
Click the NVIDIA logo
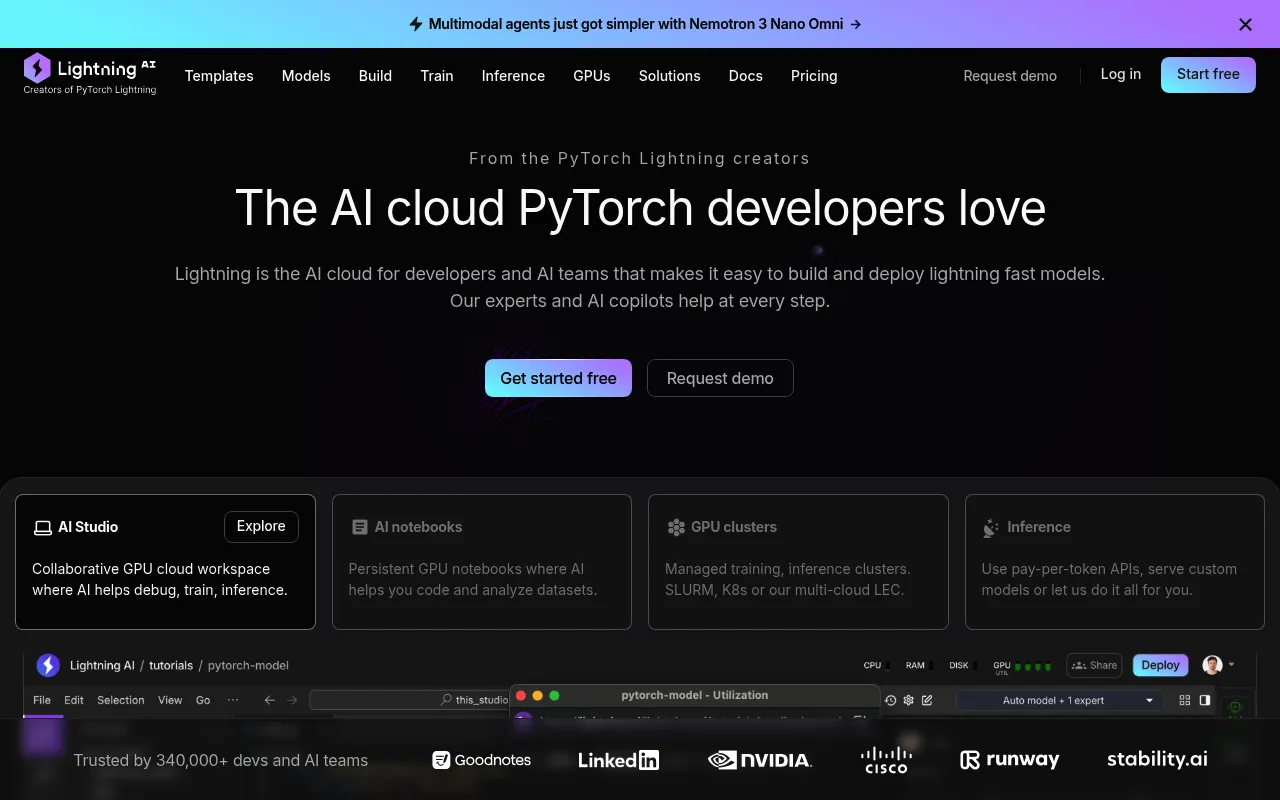coord(760,760)
